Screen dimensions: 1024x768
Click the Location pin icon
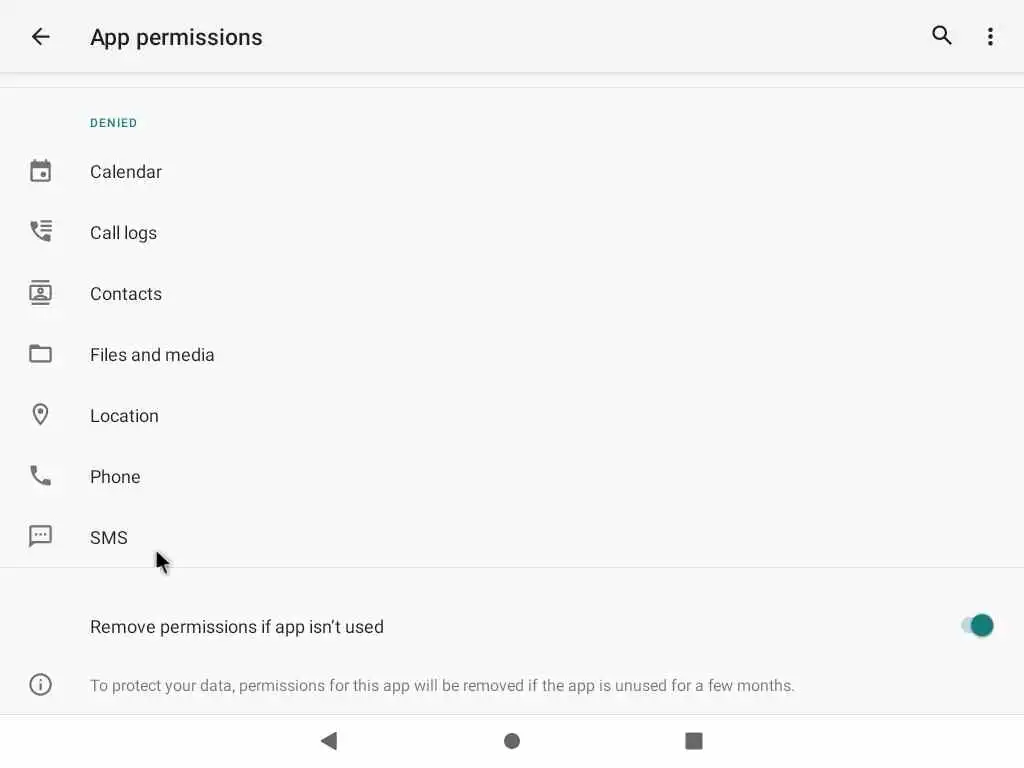pyautogui.click(x=40, y=415)
